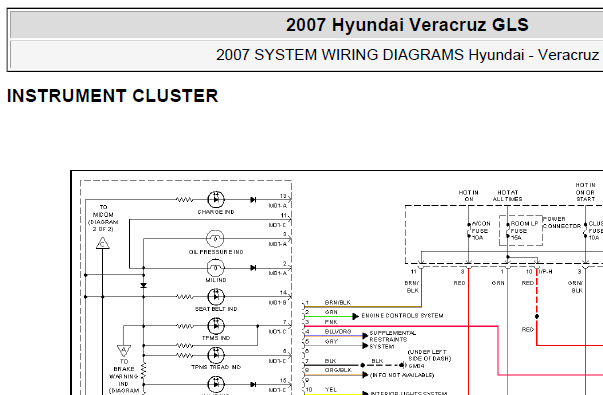The height and width of the screenshot is (395, 603).
Task: Click the '2007 SYSTEM WIRING DIAGRAMS' subtitle line
Action: (x=409, y=55)
